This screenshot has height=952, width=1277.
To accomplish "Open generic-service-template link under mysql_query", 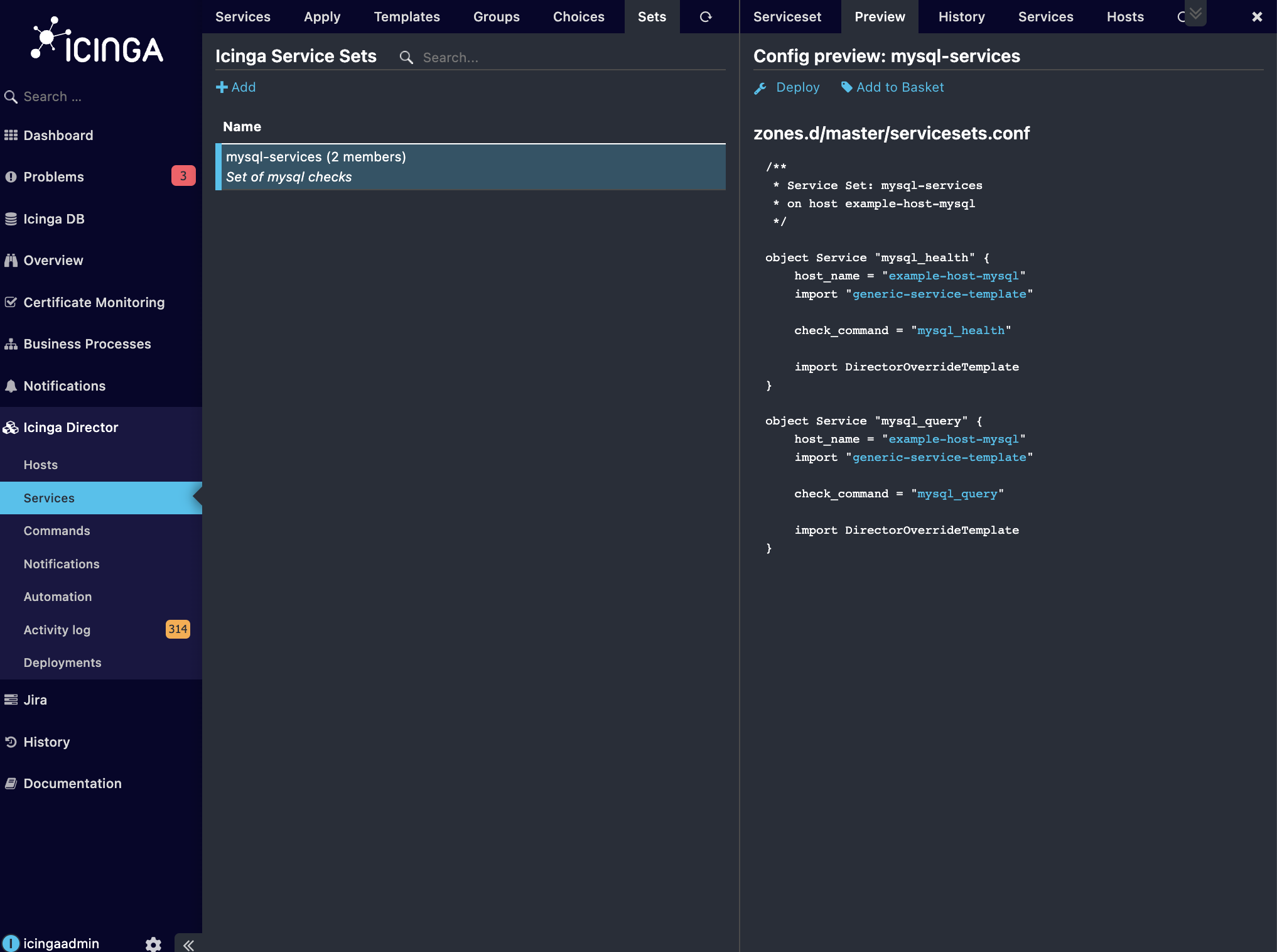I will (939, 458).
